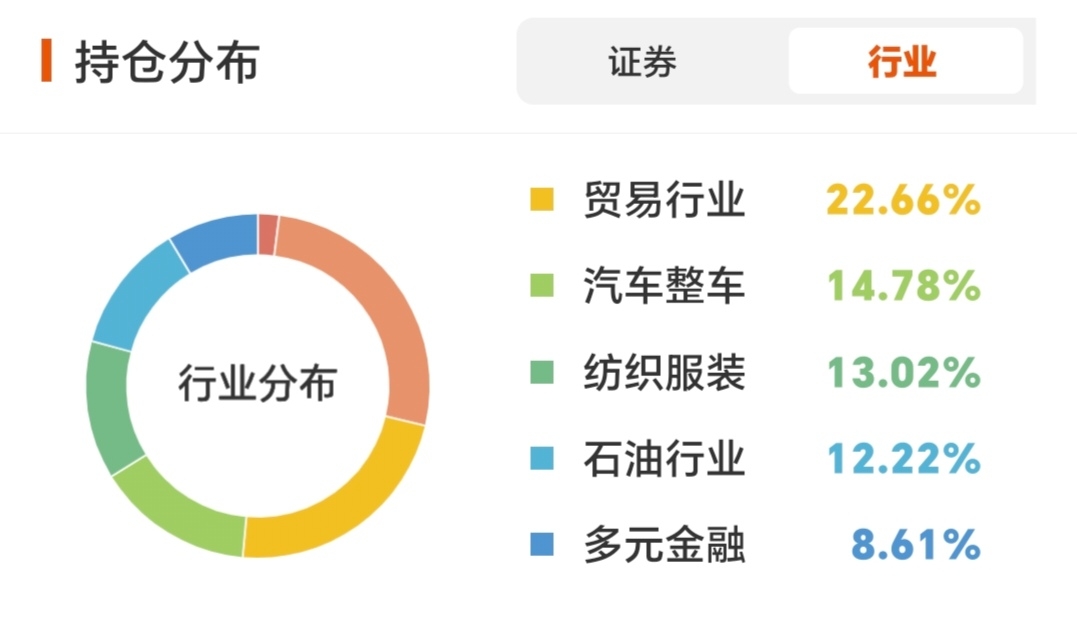Click the 8.61% percentage value
1077x633 pixels.
click(x=914, y=545)
